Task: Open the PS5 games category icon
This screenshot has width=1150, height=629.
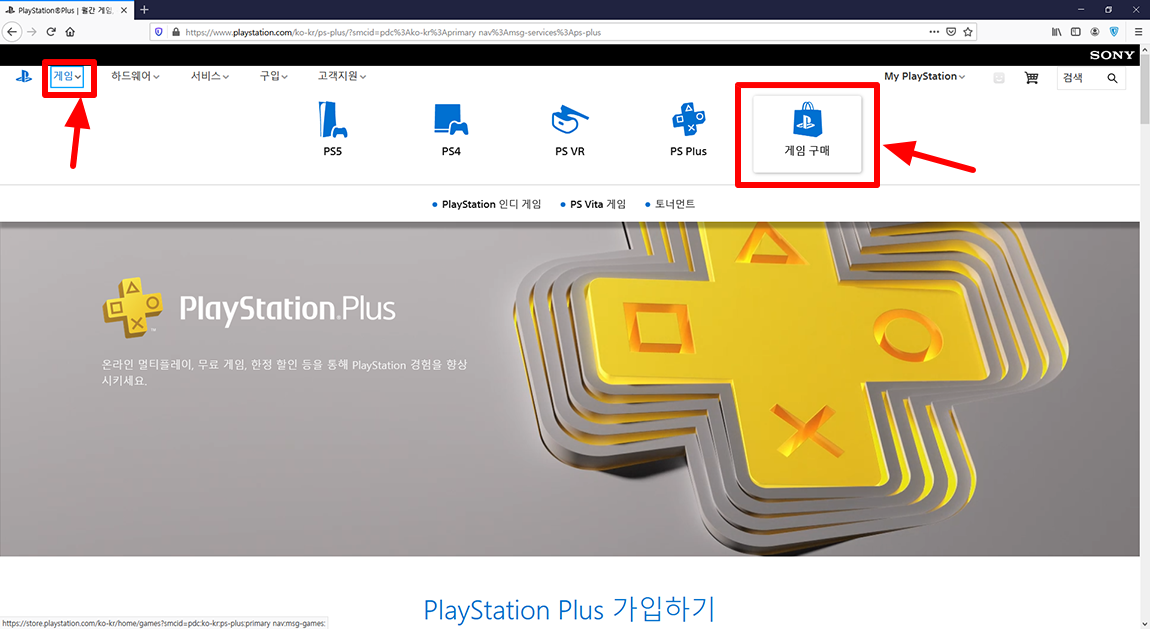Action: tap(332, 130)
